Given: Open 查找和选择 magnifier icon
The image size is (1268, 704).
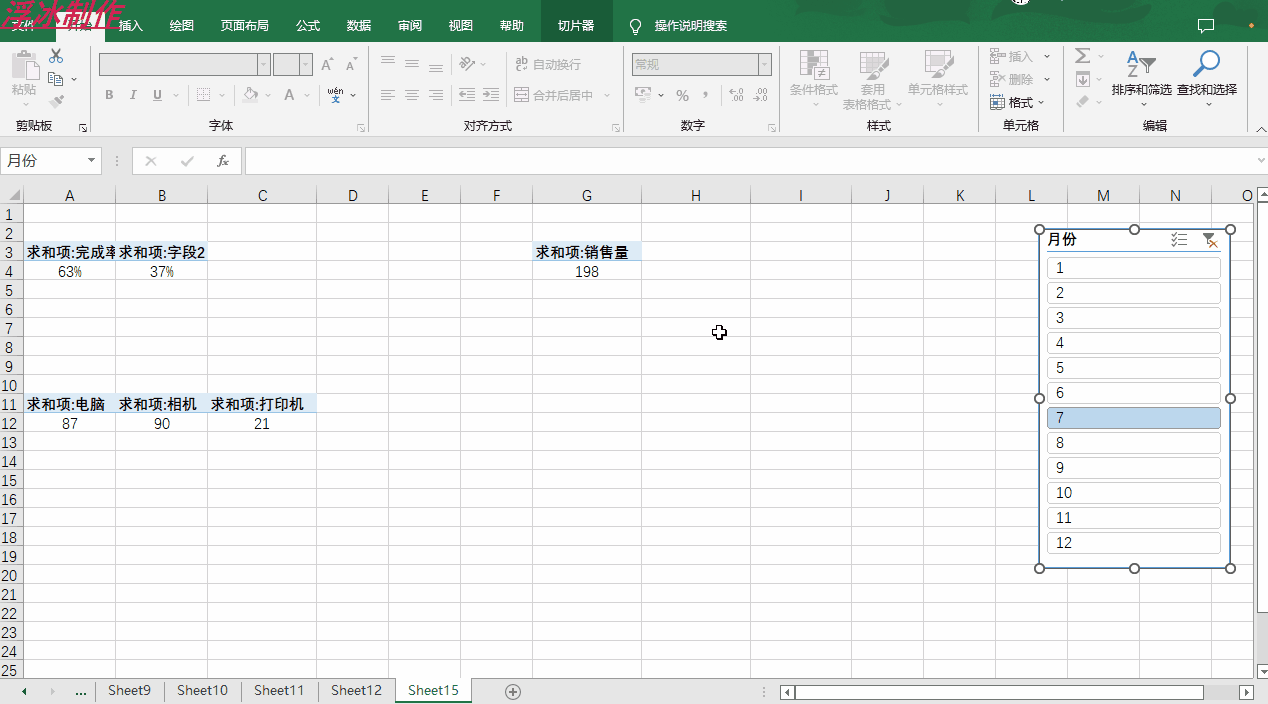Looking at the screenshot, I should click(x=1207, y=64).
